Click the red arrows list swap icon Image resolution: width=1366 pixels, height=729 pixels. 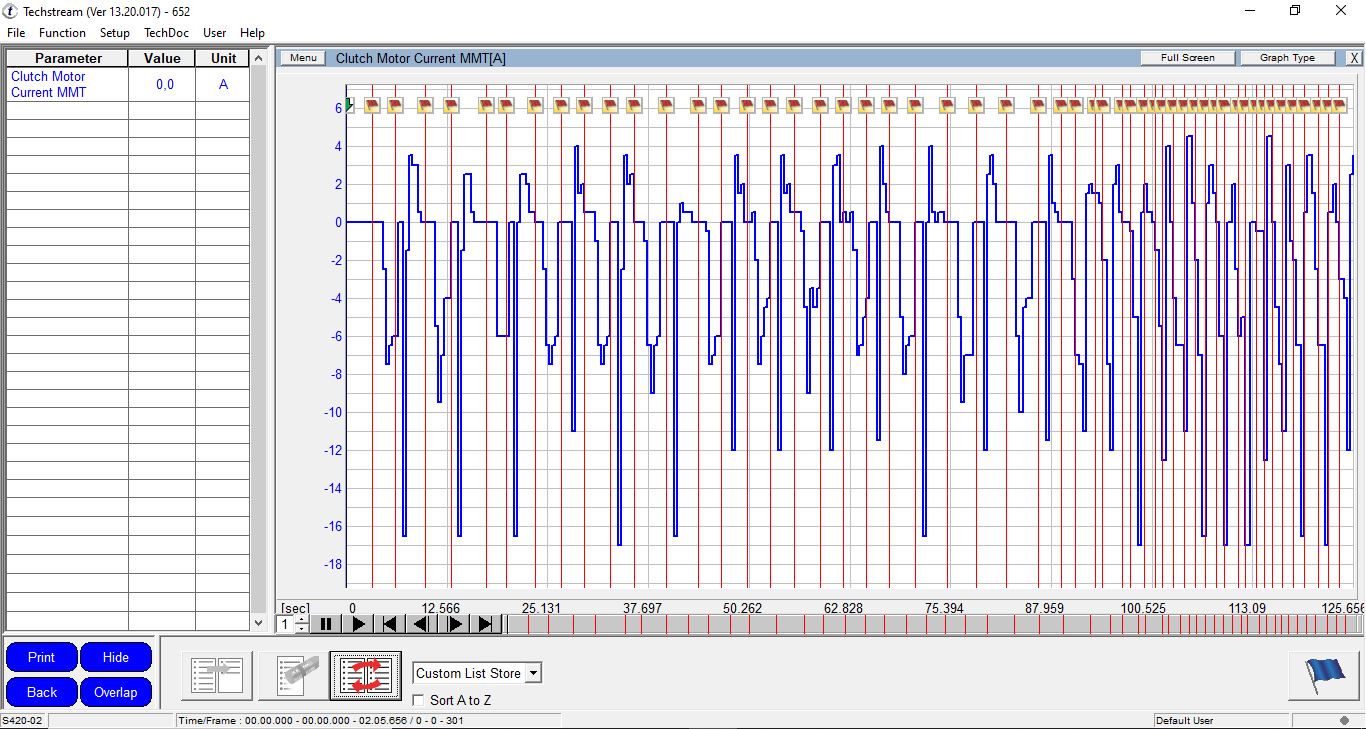point(365,676)
